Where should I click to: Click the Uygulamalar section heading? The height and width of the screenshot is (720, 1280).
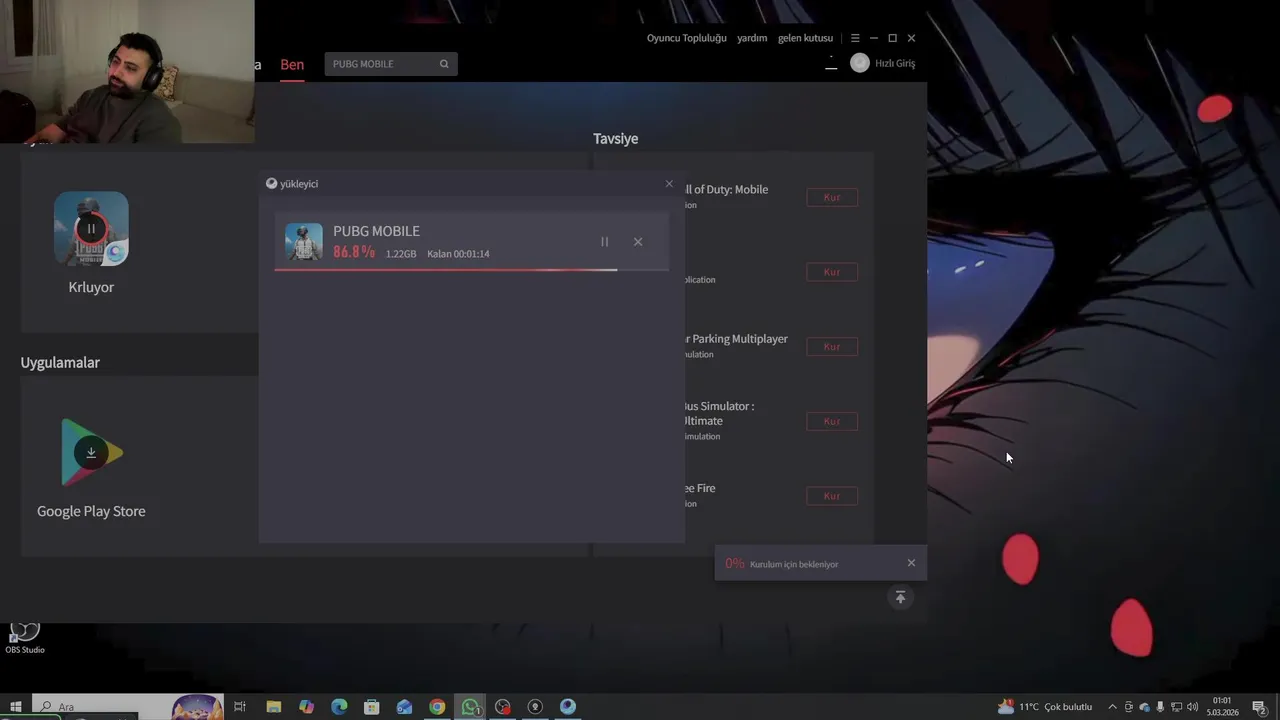click(60, 362)
